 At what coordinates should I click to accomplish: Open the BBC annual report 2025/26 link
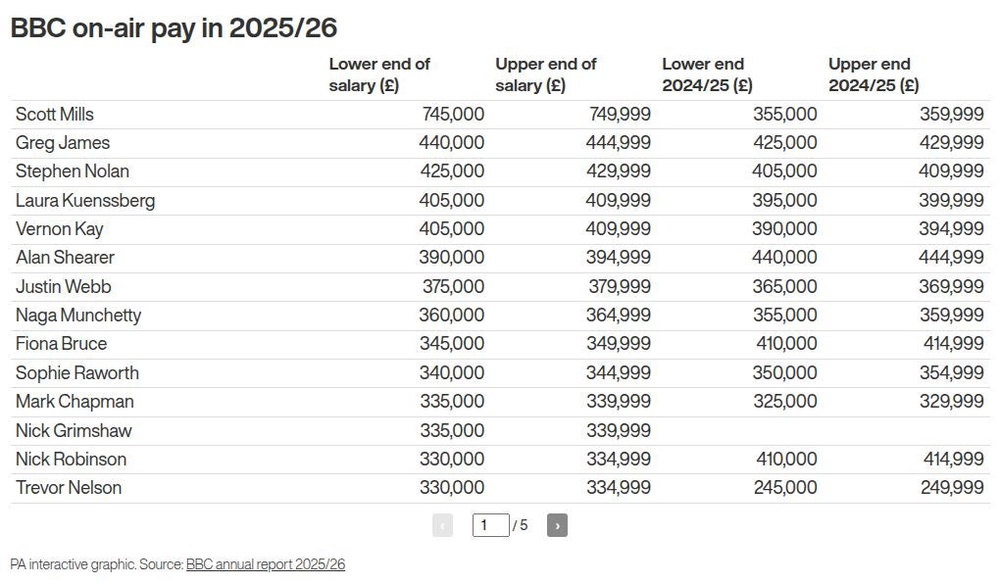tap(265, 564)
